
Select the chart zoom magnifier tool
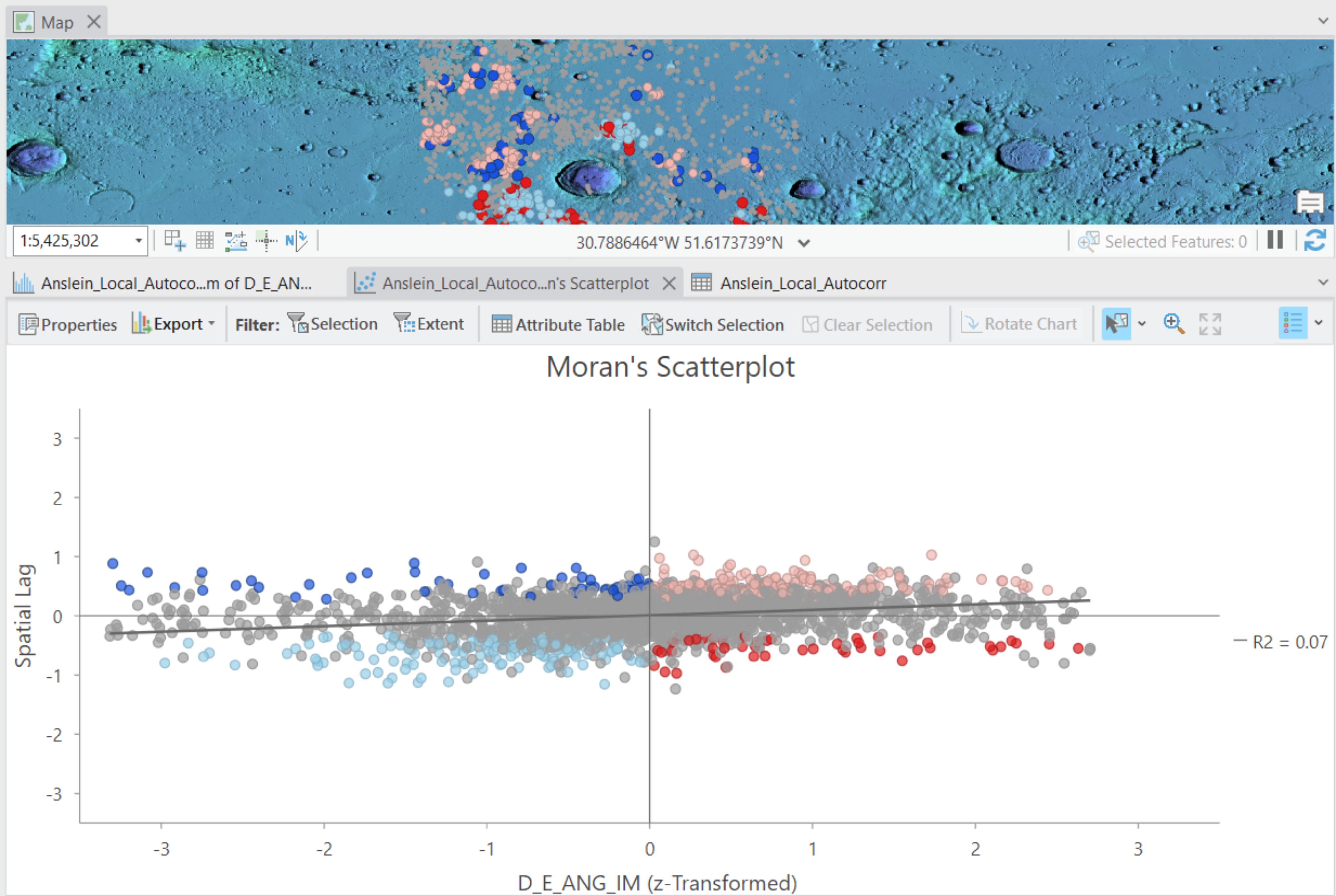coord(1174,324)
